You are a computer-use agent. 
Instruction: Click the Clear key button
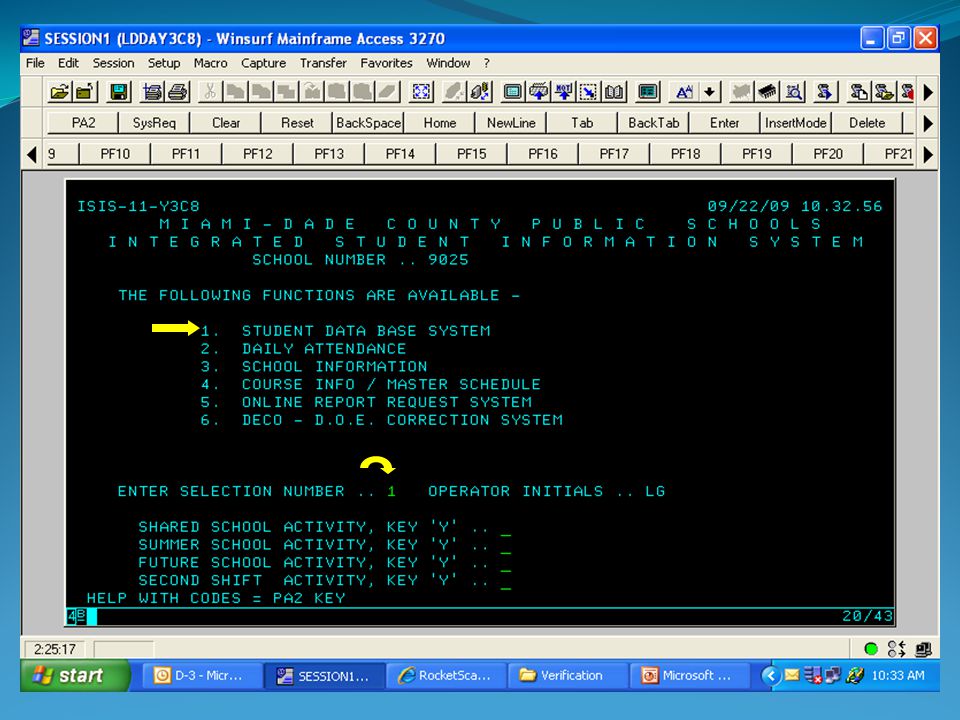click(x=226, y=123)
